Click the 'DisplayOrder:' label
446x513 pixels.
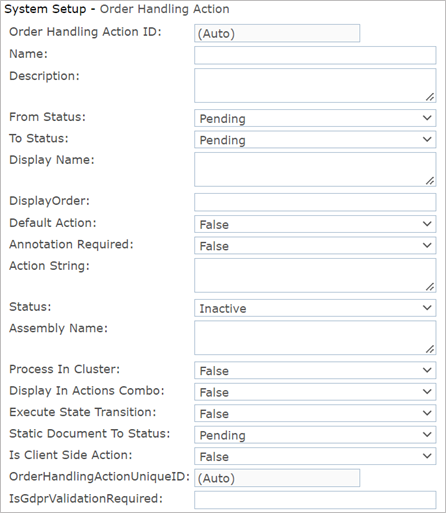49,201
